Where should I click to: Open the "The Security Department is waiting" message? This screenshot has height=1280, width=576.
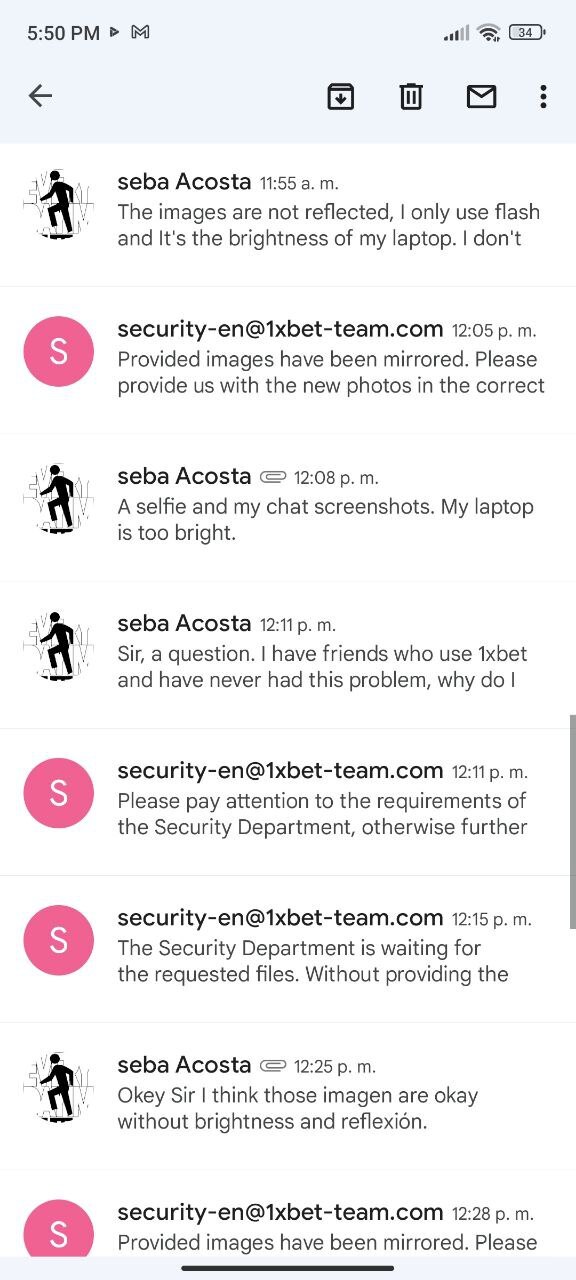pyautogui.click(x=288, y=948)
